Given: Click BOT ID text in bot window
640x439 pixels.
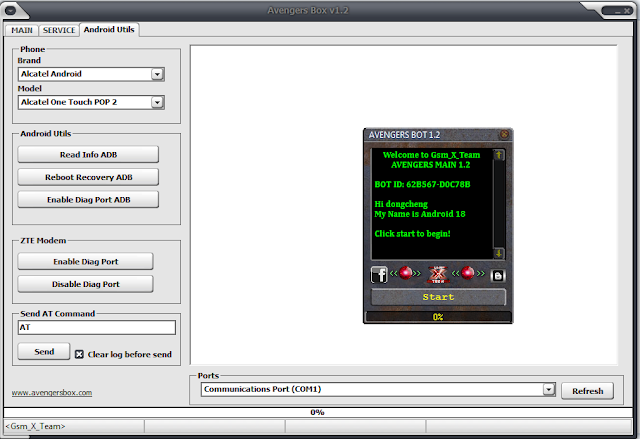Looking at the screenshot, I should point(422,184).
